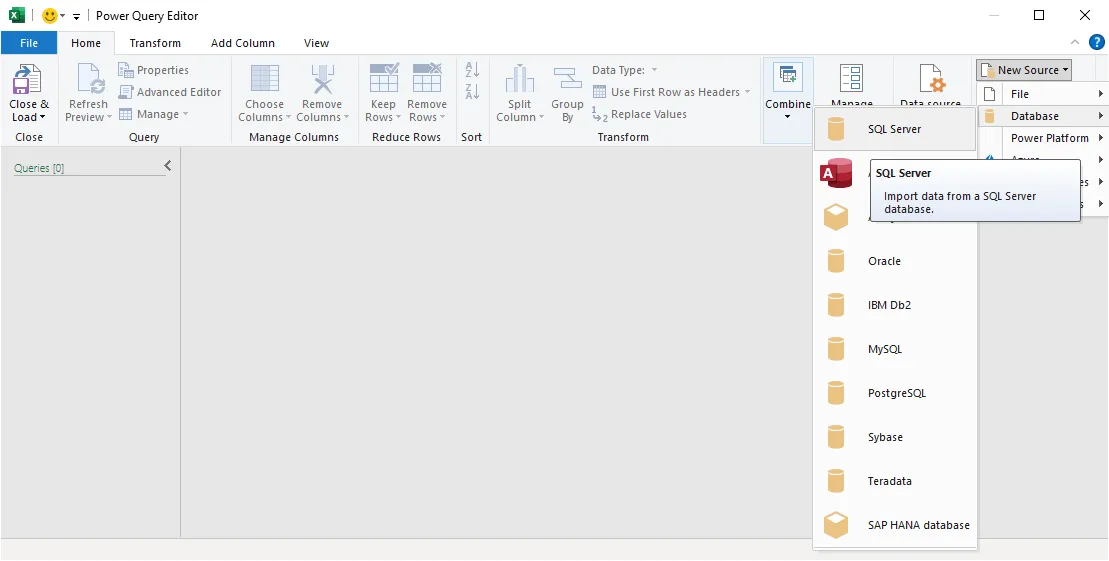Viewport: 1109px width, 561px height.
Task: Open the Advanced Editor
Action: (x=170, y=92)
